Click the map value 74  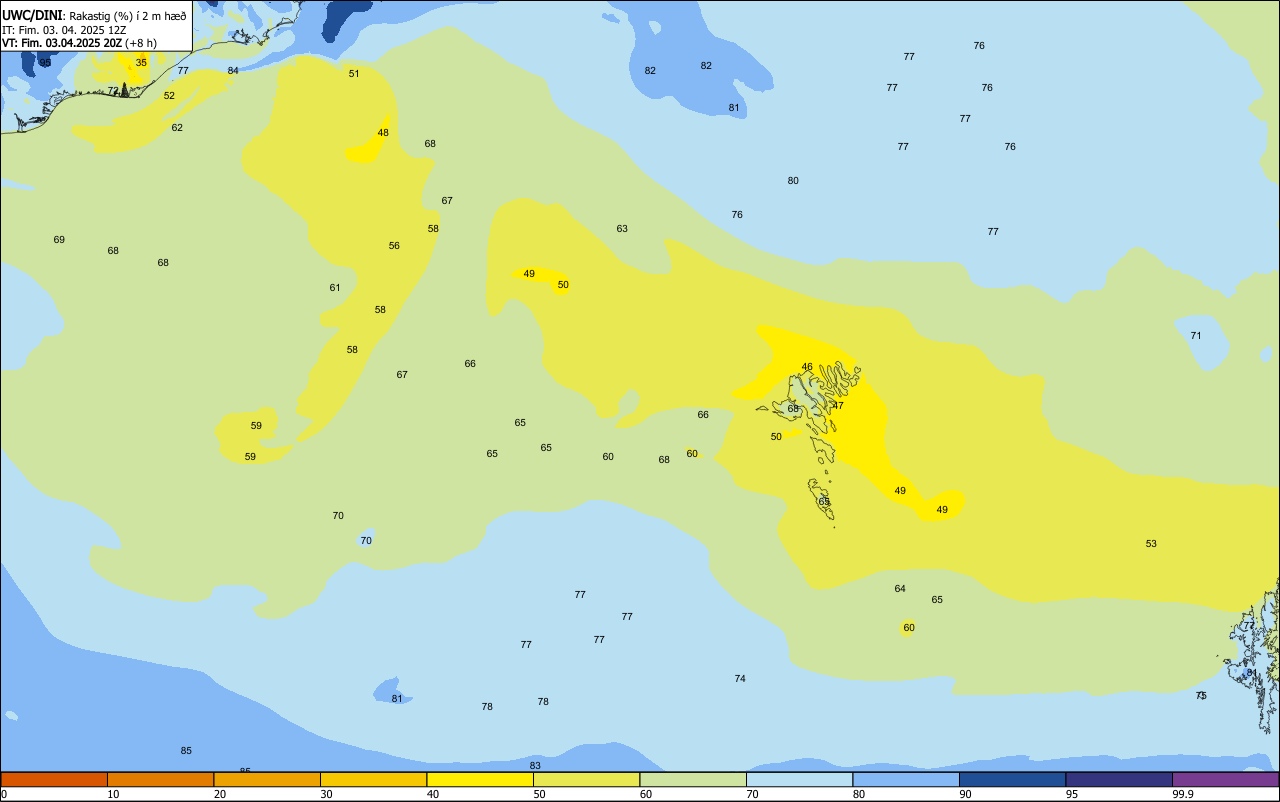(740, 678)
